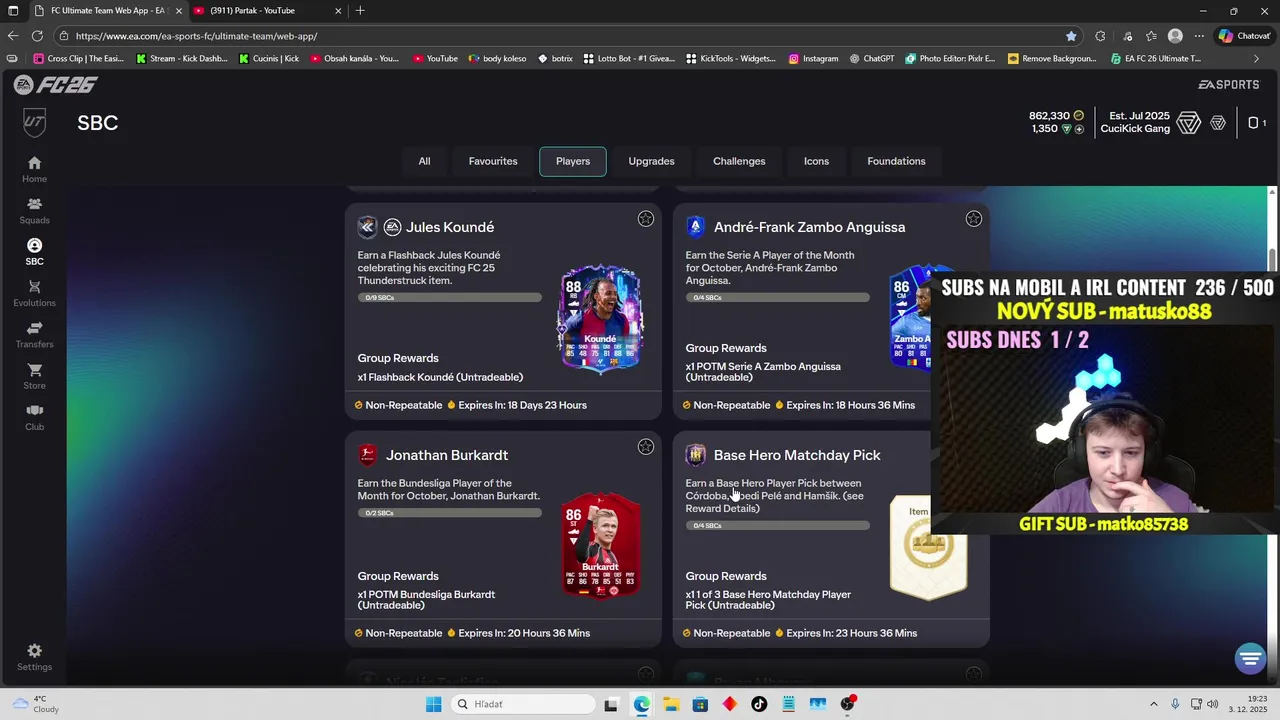This screenshot has width=1280, height=720.
Task: Select the Players tab
Action: 573,161
